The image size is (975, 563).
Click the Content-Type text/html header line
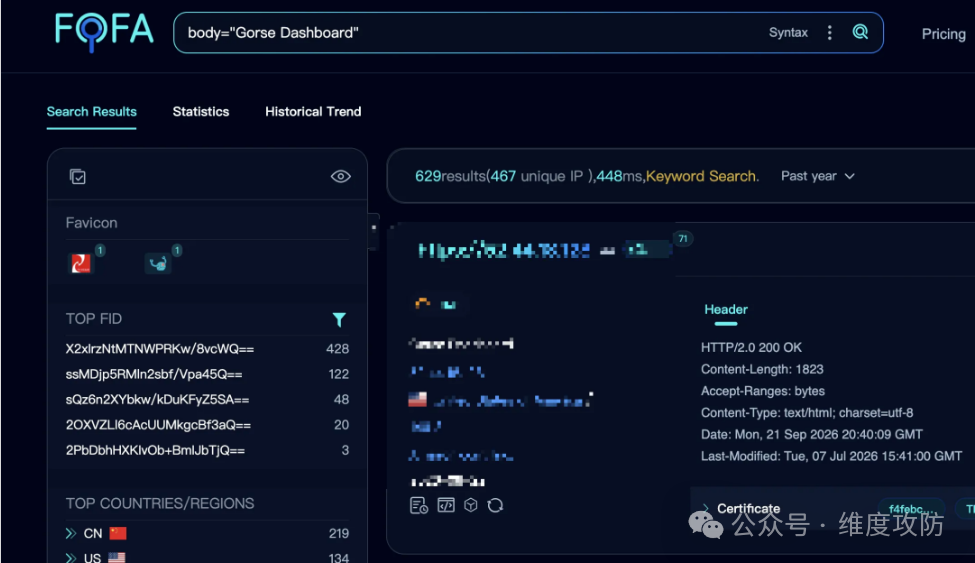[x=807, y=412]
